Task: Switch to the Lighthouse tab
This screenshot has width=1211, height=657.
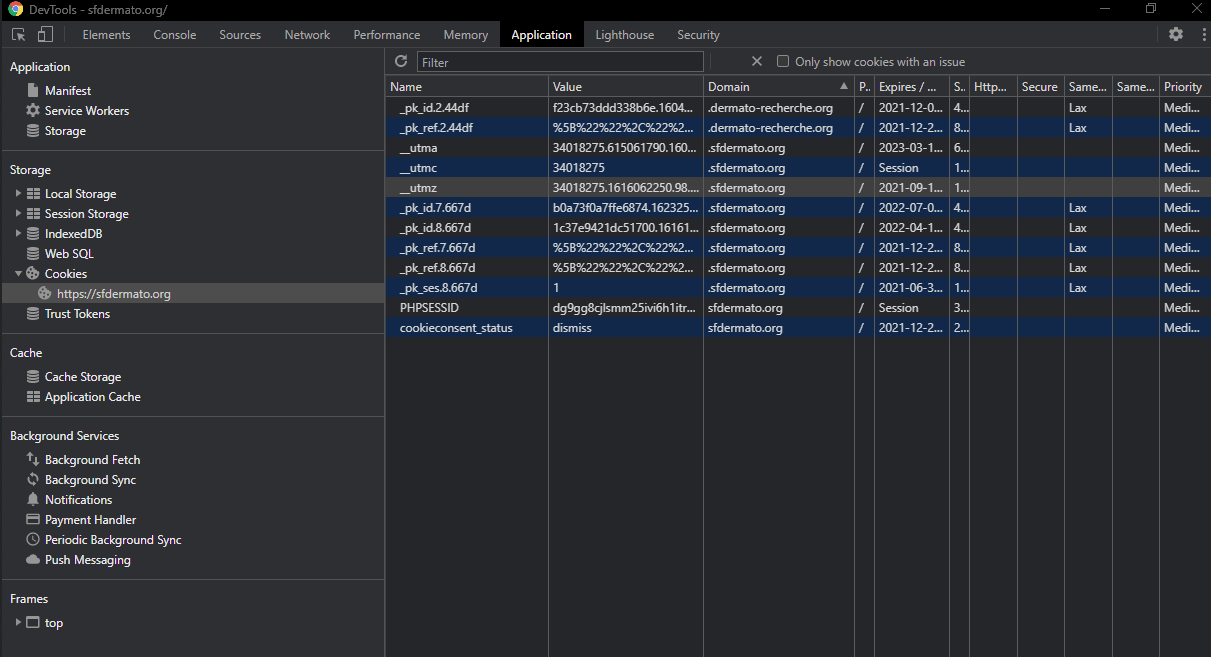Action: pyautogui.click(x=625, y=34)
